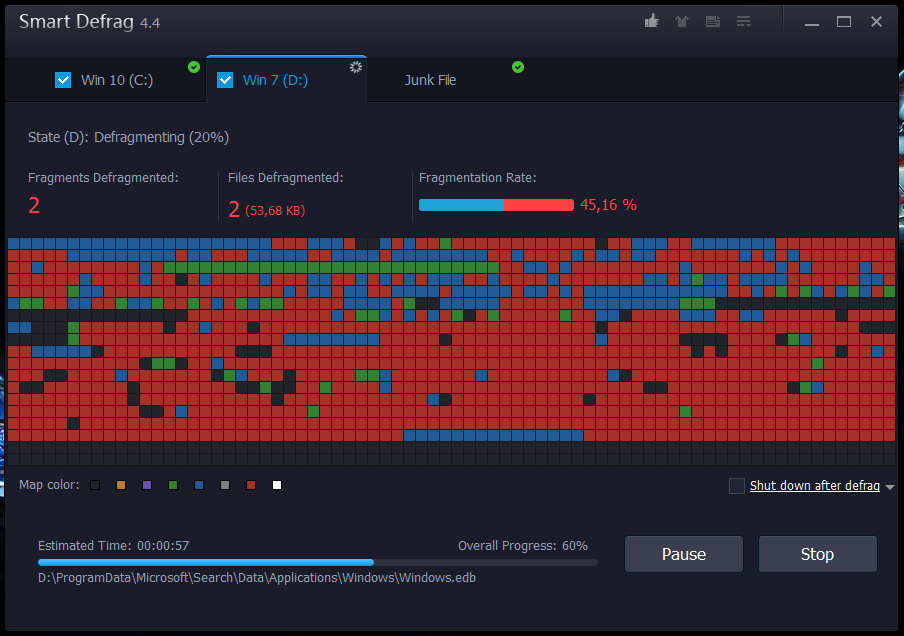Open the skin (t-shirt) icon

[x=682, y=21]
